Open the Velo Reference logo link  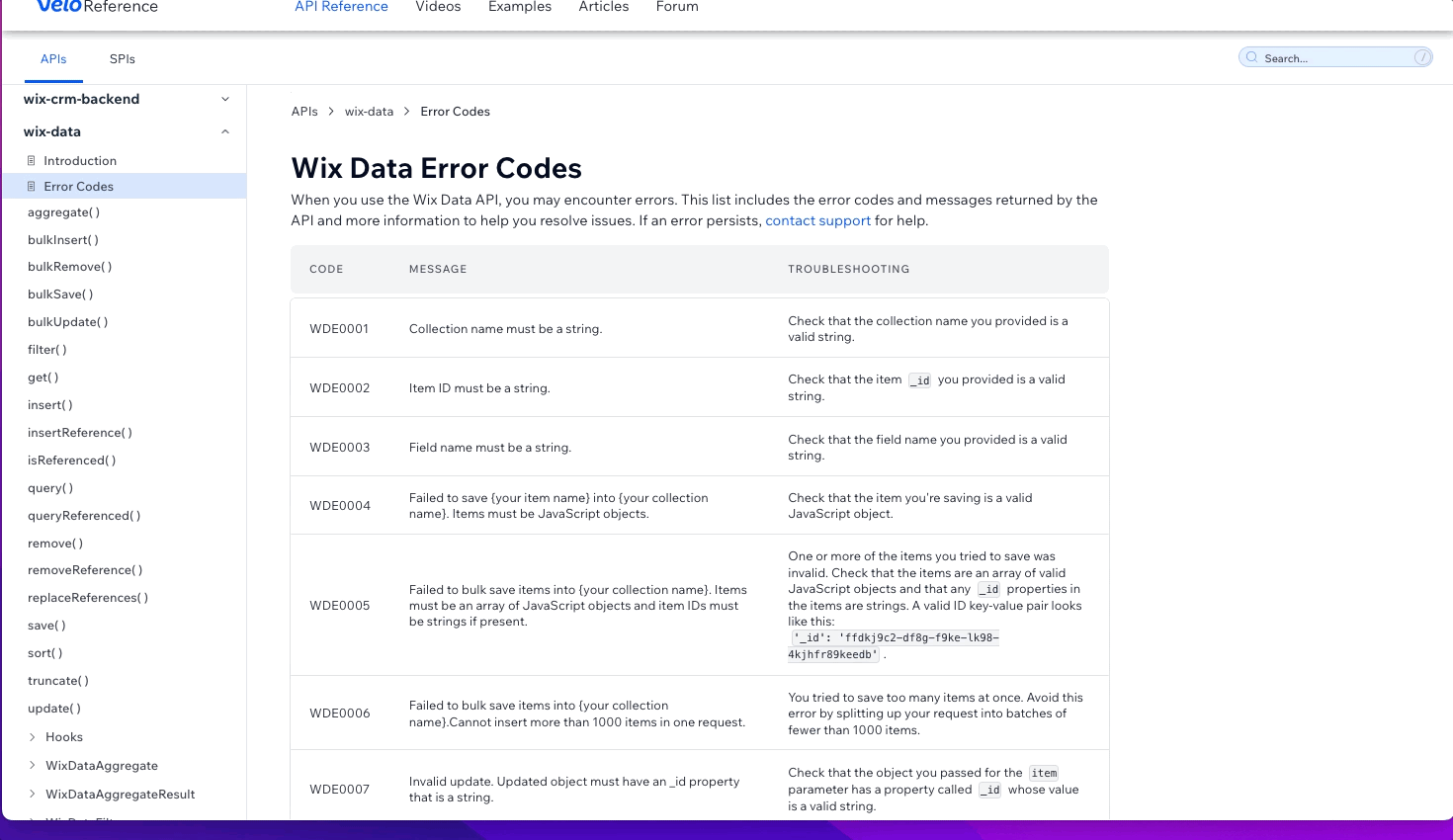pyautogui.click(x=97, y=6)
